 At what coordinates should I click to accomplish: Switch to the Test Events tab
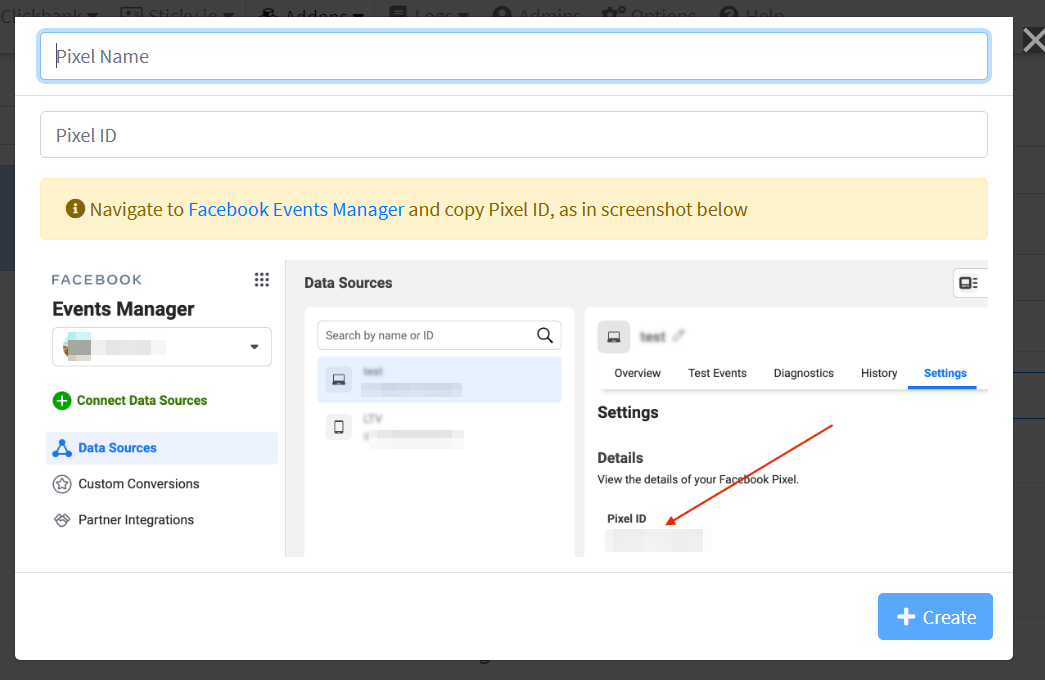[717, 373]
